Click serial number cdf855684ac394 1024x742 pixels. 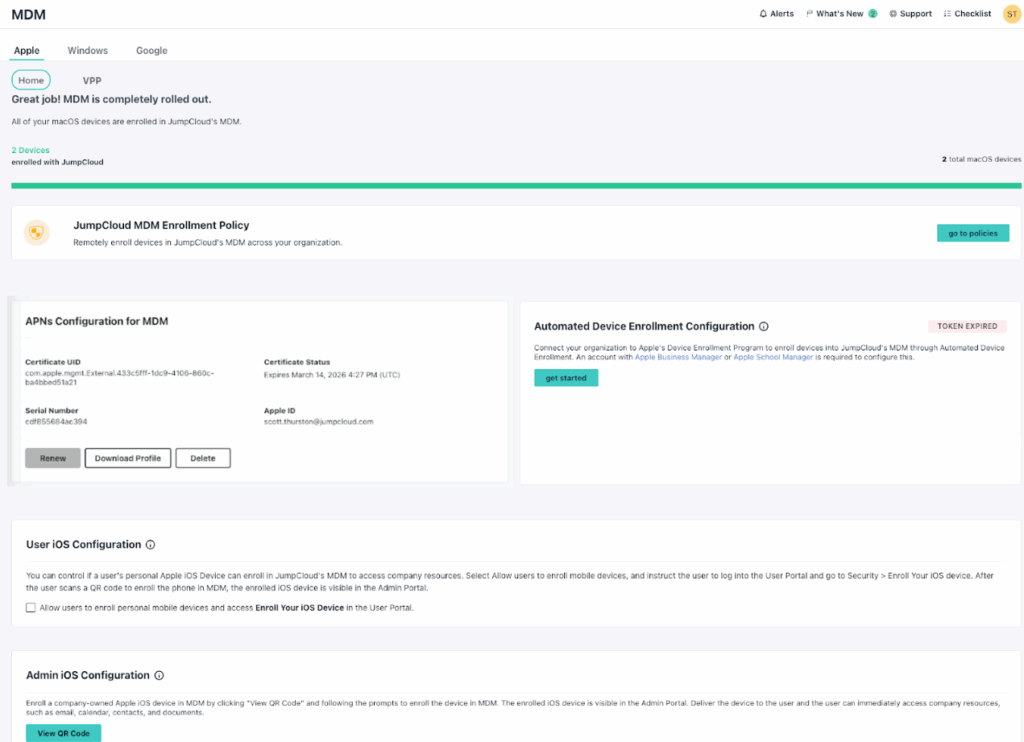56,422
